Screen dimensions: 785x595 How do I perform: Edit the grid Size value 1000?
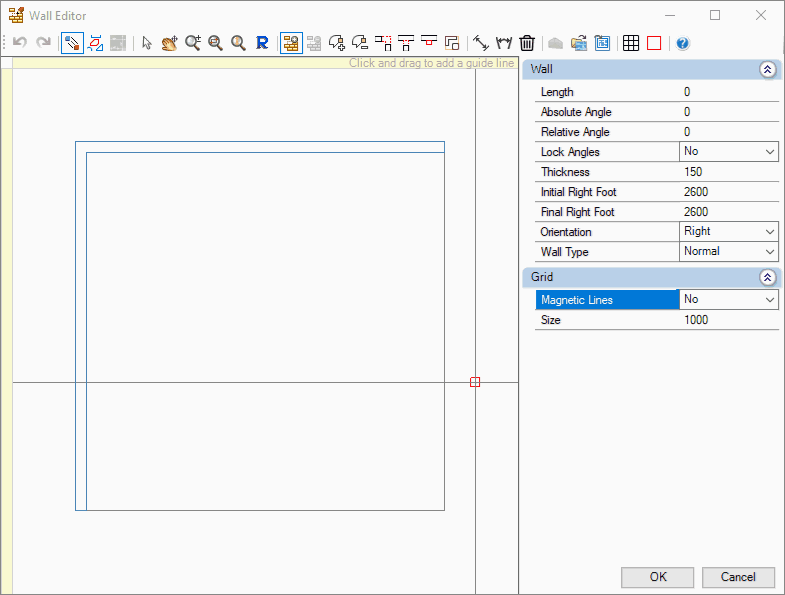[x=729, y=320]
